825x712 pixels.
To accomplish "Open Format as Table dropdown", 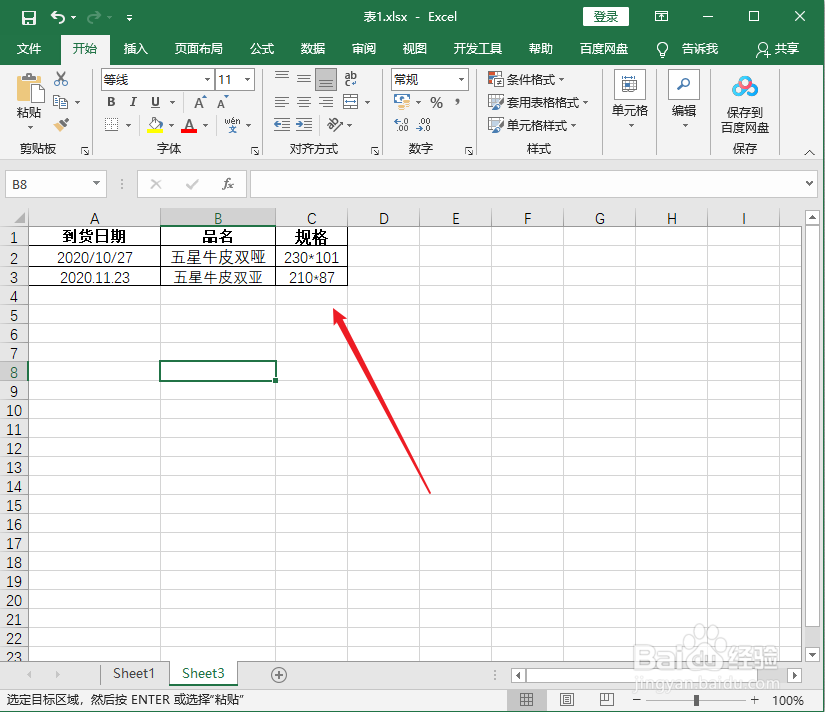I will (x=538, y=102).
